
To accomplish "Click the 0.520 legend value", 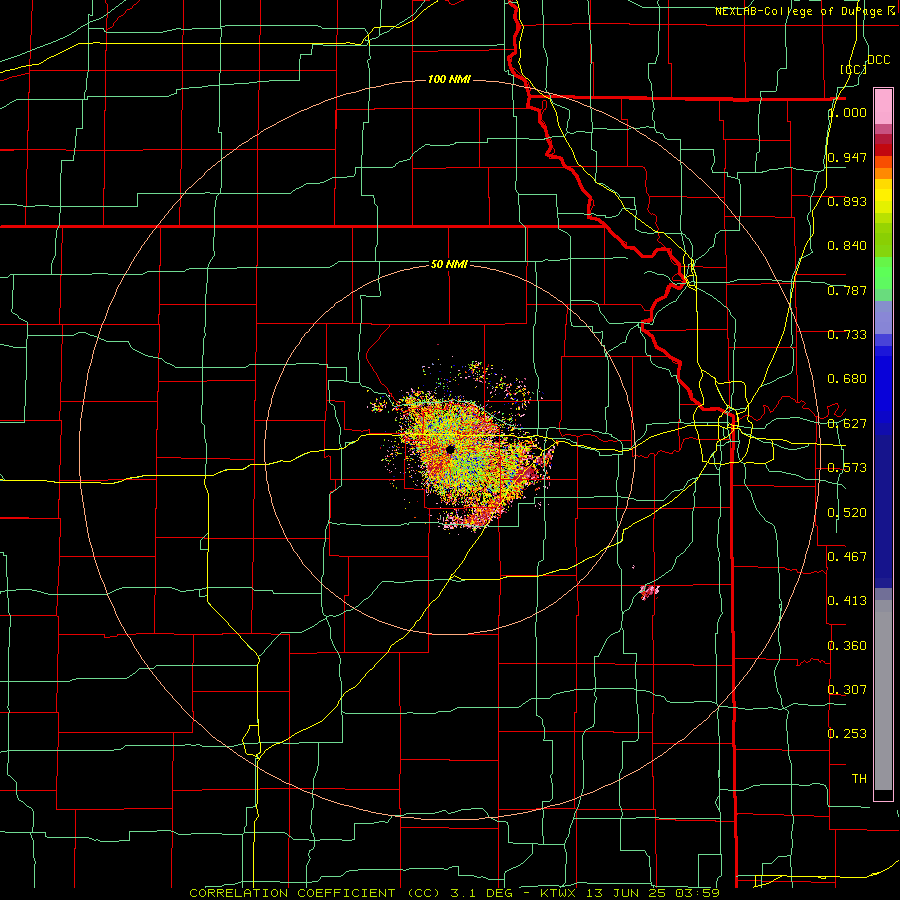I will click(x=847, y=513).
